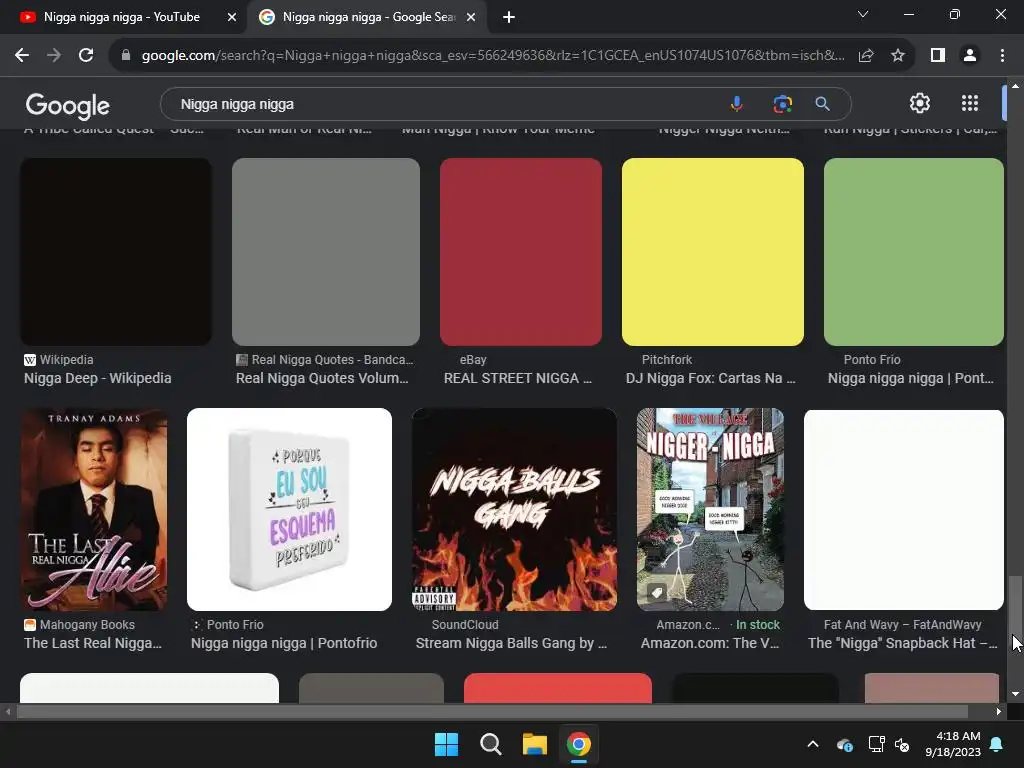Select the Google Search tab
The height and width of the screenshot is (768, 1024).
point(366,18)
